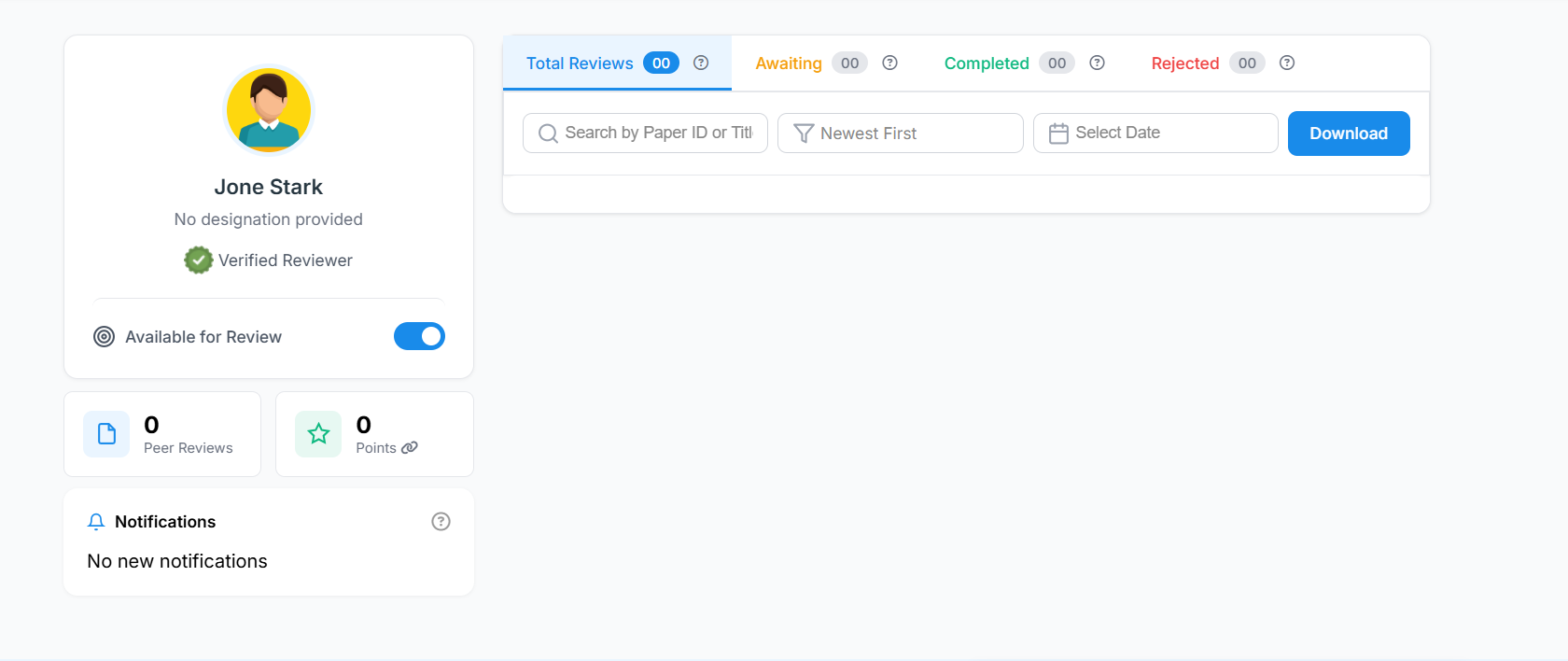Viewport: 1568px width, 661px height.
Task: Click the 'No designation provided' text
Action: click(x=269, y=219)
